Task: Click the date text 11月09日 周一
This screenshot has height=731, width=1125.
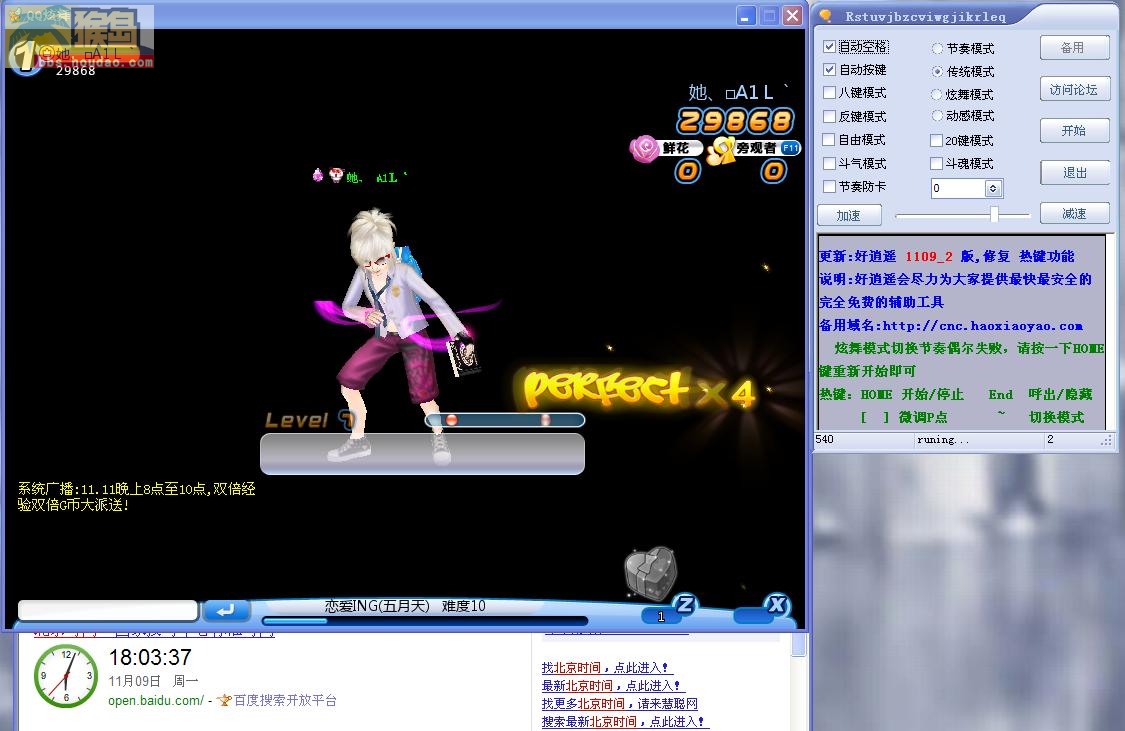Action: point(153,681)
